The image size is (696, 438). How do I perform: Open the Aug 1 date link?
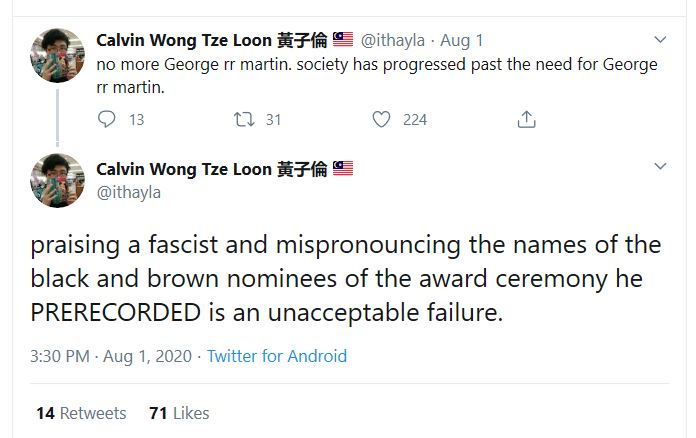tap(462, 40)
